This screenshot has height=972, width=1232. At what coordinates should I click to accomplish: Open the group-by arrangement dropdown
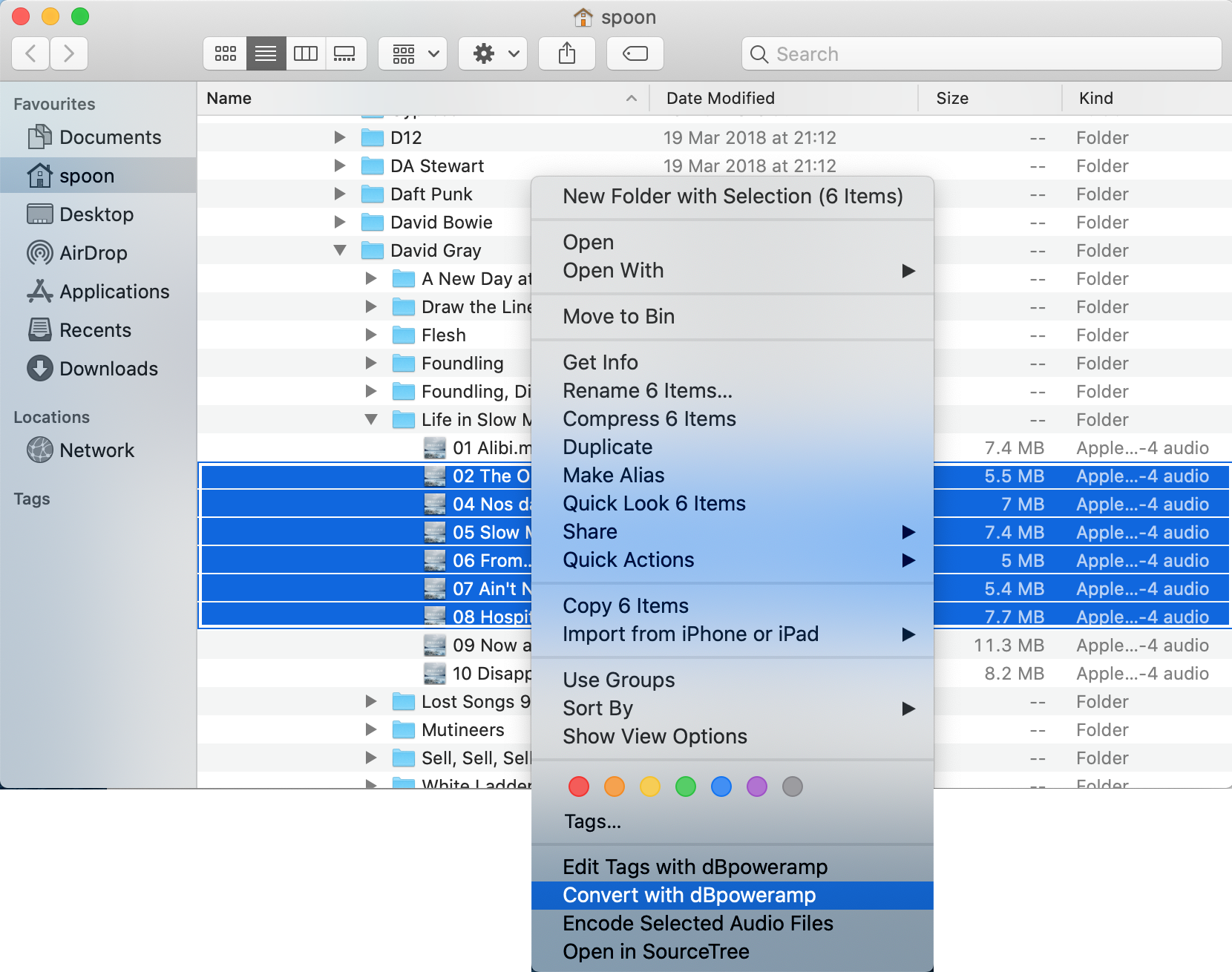[413, 53]
